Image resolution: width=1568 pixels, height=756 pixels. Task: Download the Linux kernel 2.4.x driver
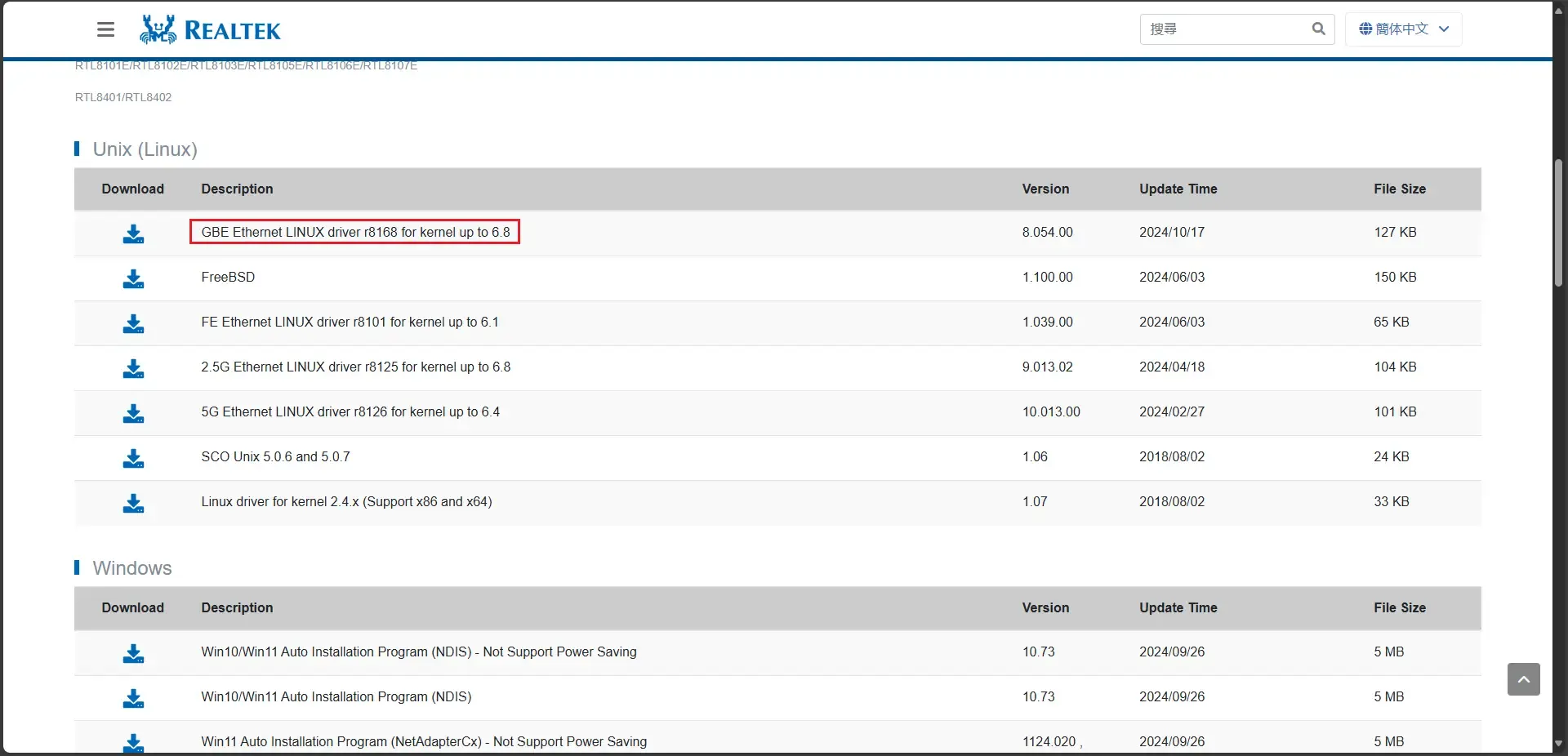133,503
